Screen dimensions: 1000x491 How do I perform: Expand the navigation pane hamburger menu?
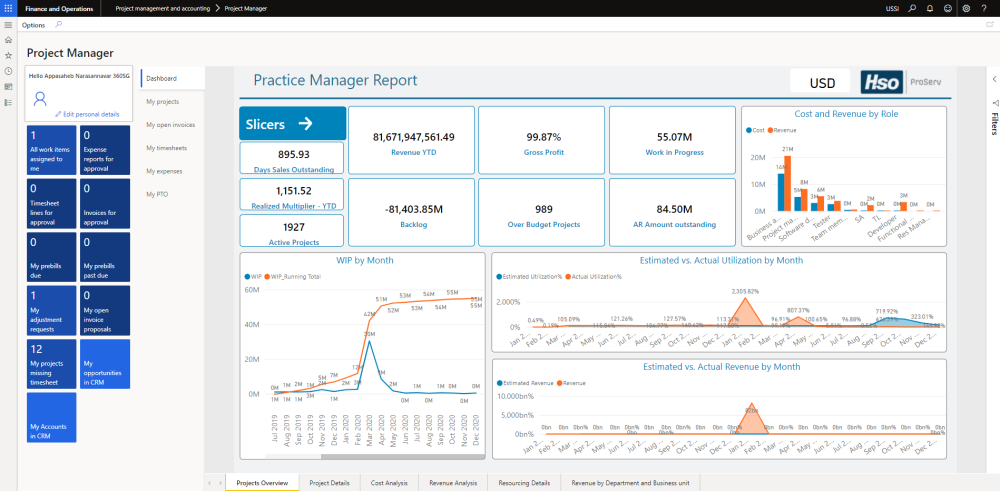coord(8,25)
